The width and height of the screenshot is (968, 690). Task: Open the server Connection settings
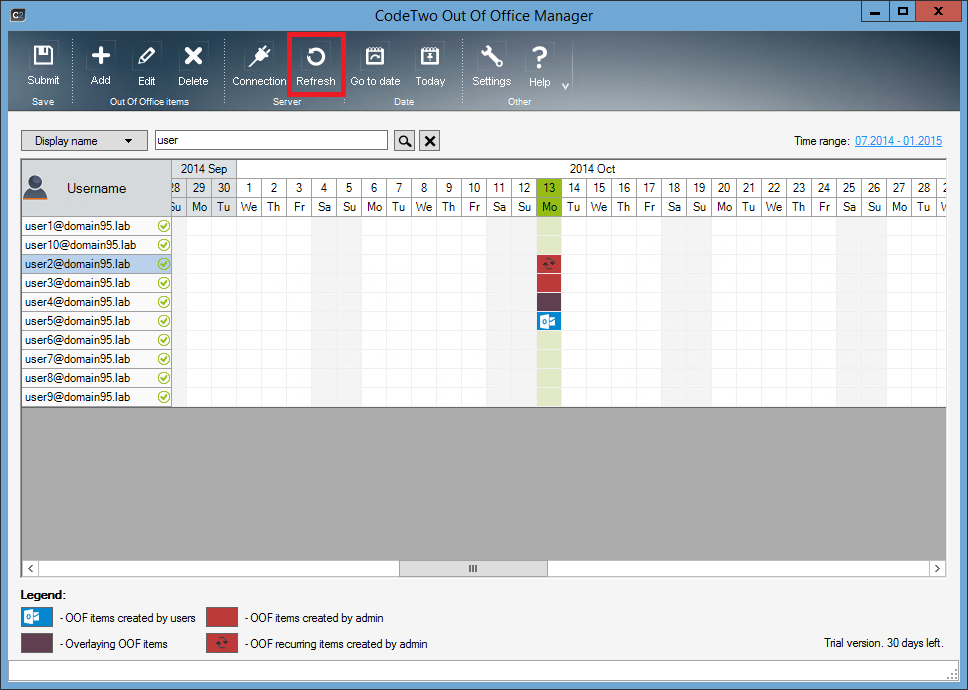259,65
